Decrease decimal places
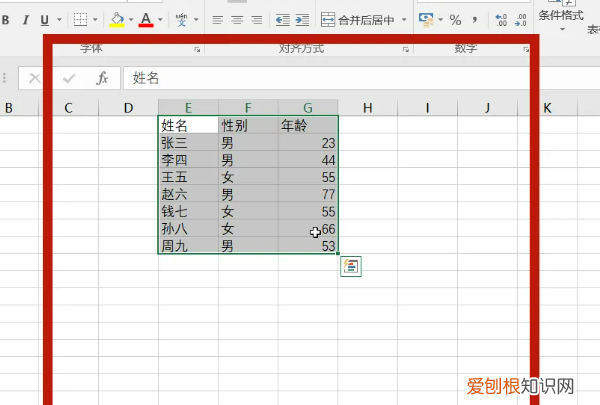The height and width of the screenshot is (405, 600). pos(520,20)
